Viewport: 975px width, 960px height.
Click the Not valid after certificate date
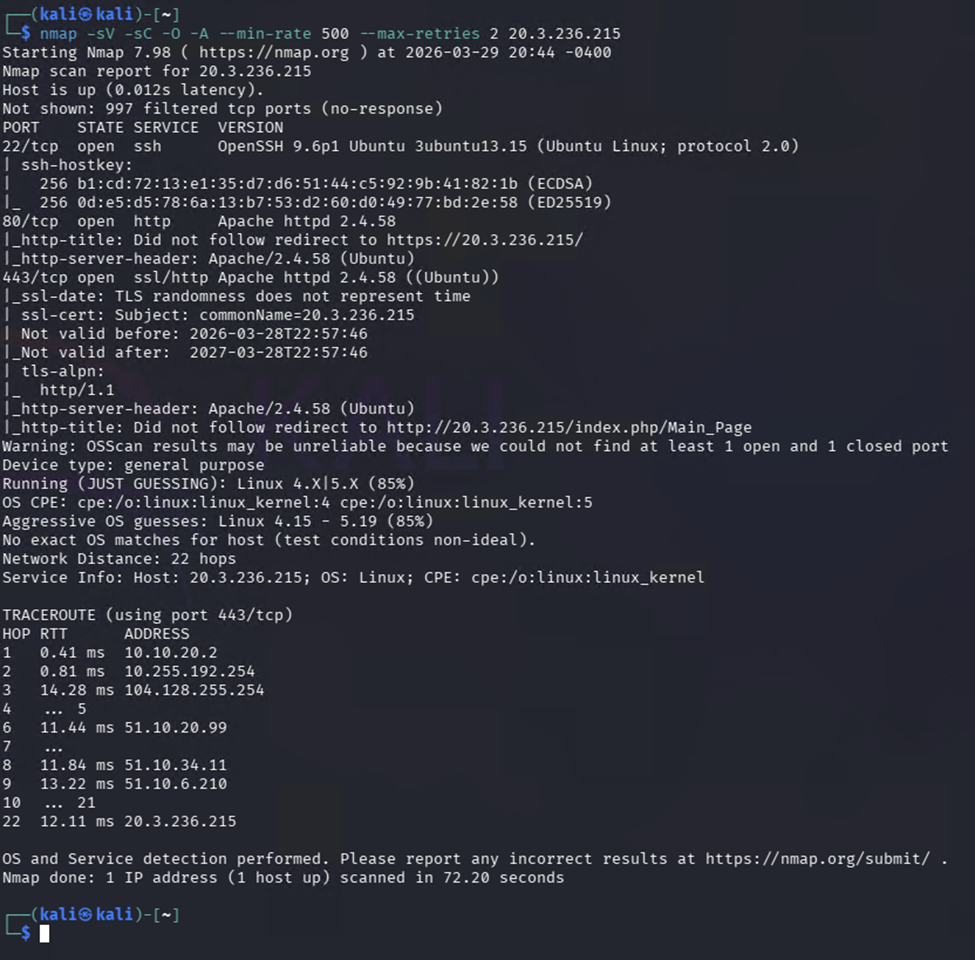[x=288, y=352]
